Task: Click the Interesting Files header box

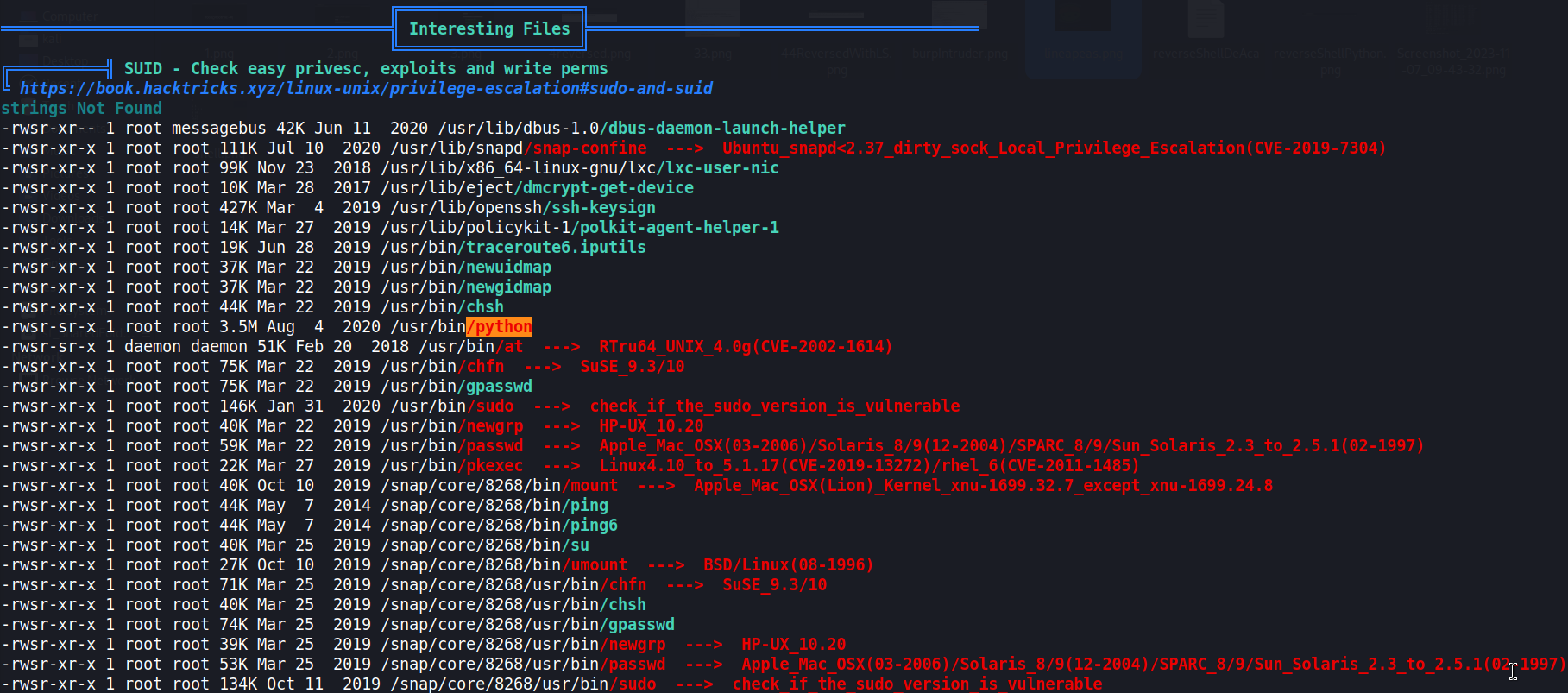Action: (489, 28)
